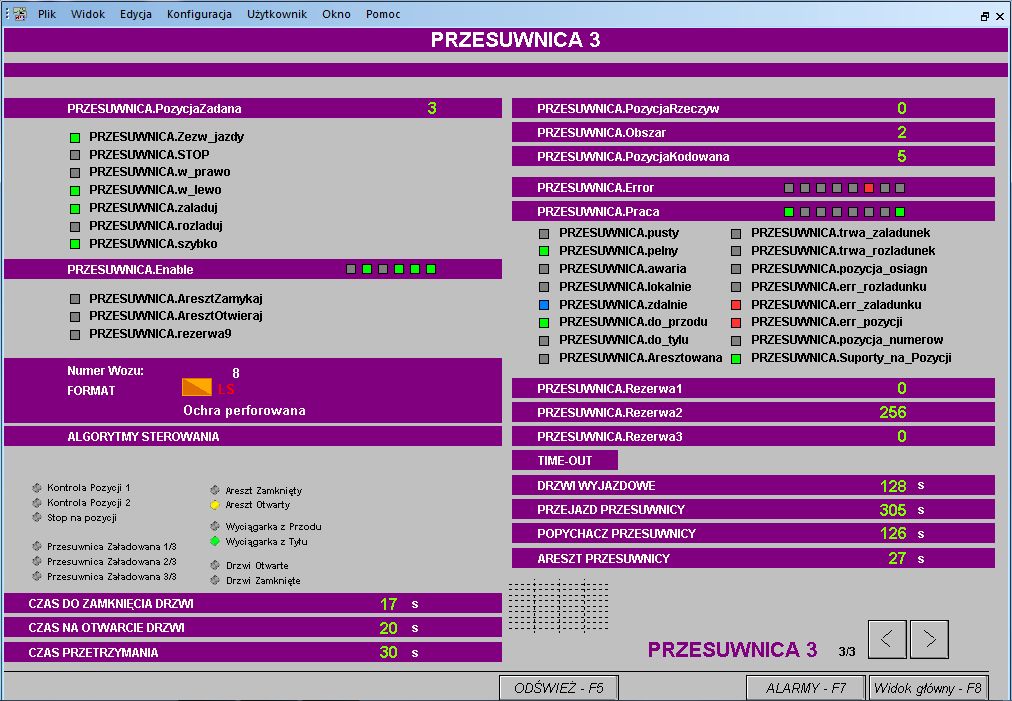
Task: Go to the next page with right arrow
Action: pyautogui.click(x=929, y=639)
